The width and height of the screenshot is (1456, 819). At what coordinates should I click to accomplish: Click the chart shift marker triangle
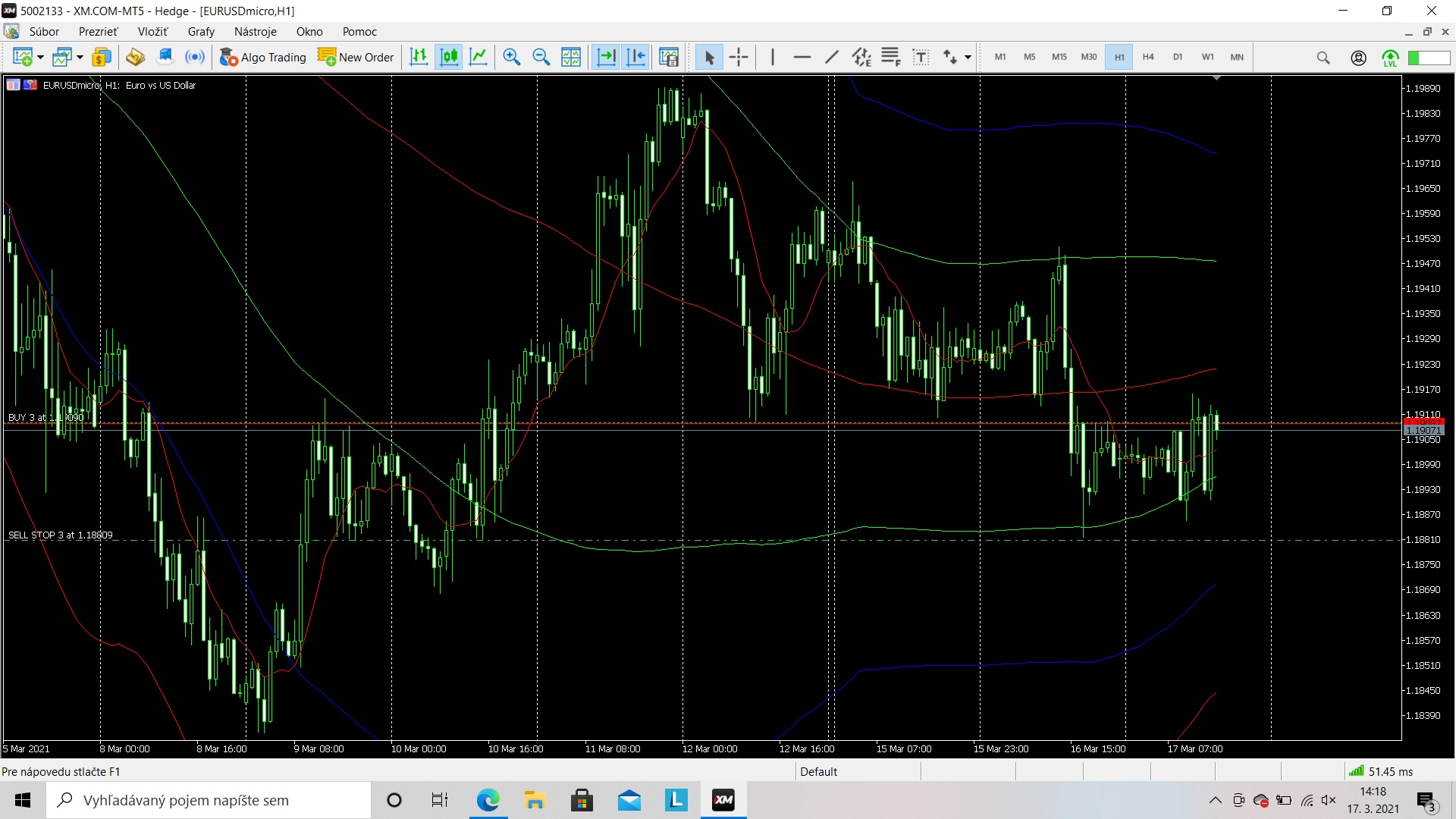click(1216, 78)
